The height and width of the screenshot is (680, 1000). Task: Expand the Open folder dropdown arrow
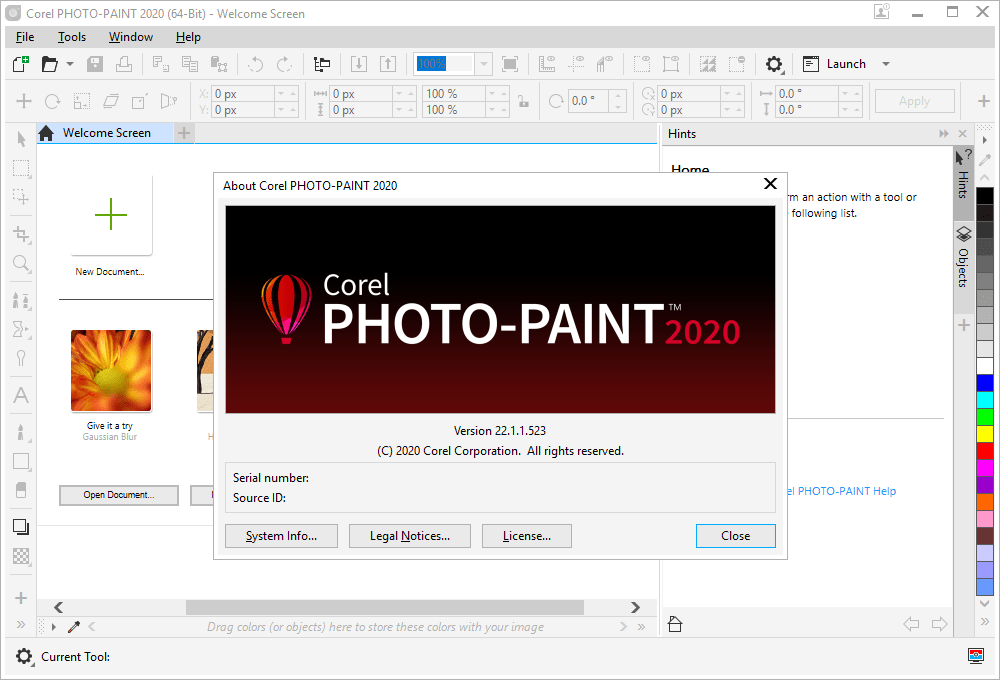click(70, 64)
